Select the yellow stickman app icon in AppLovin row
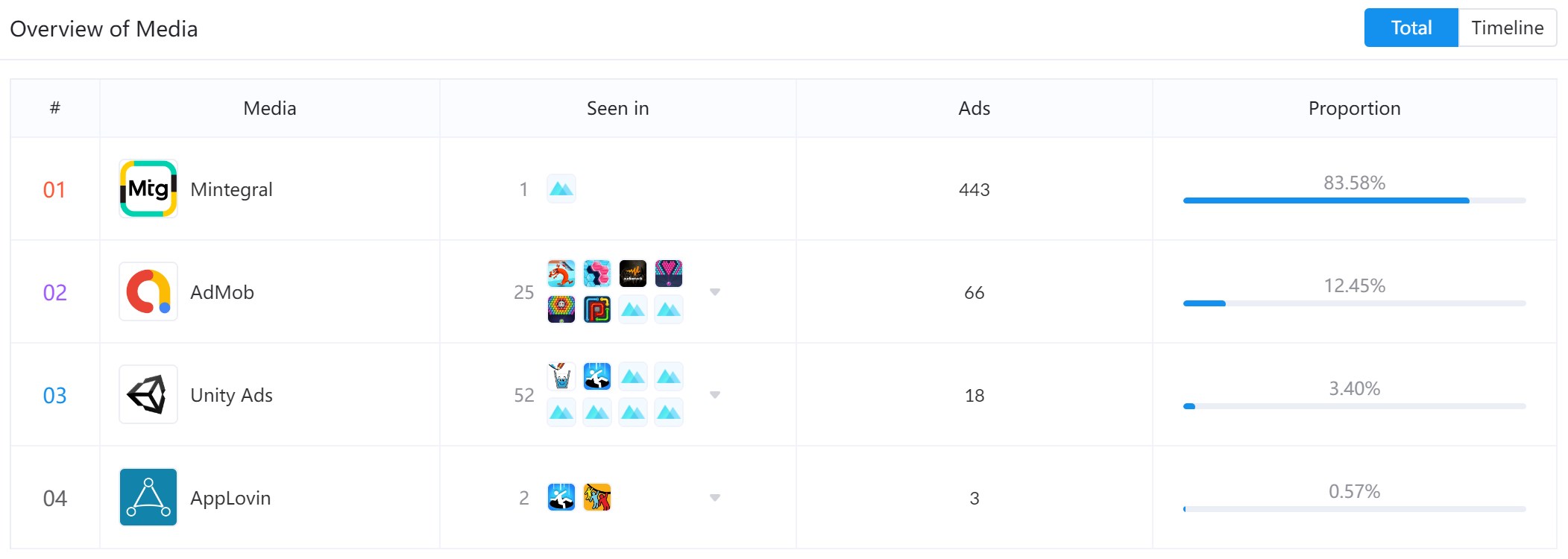The height and width of the screenshot is (559, 1568). (x=597, y=497)
